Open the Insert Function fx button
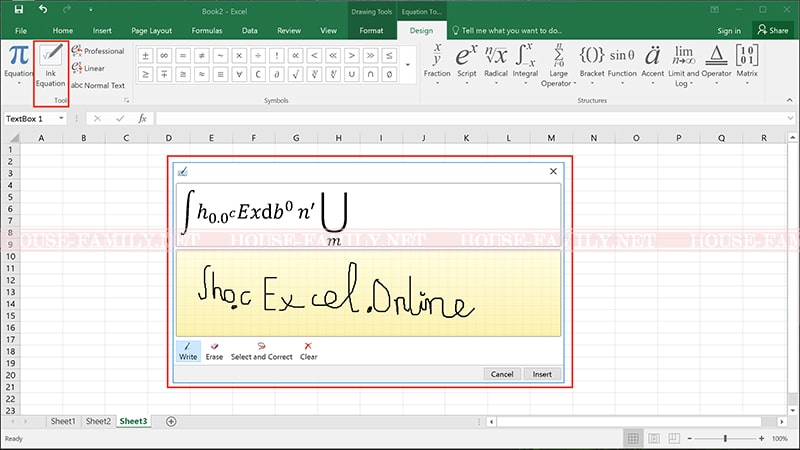The image size is (800, 450). pos(142,118)
